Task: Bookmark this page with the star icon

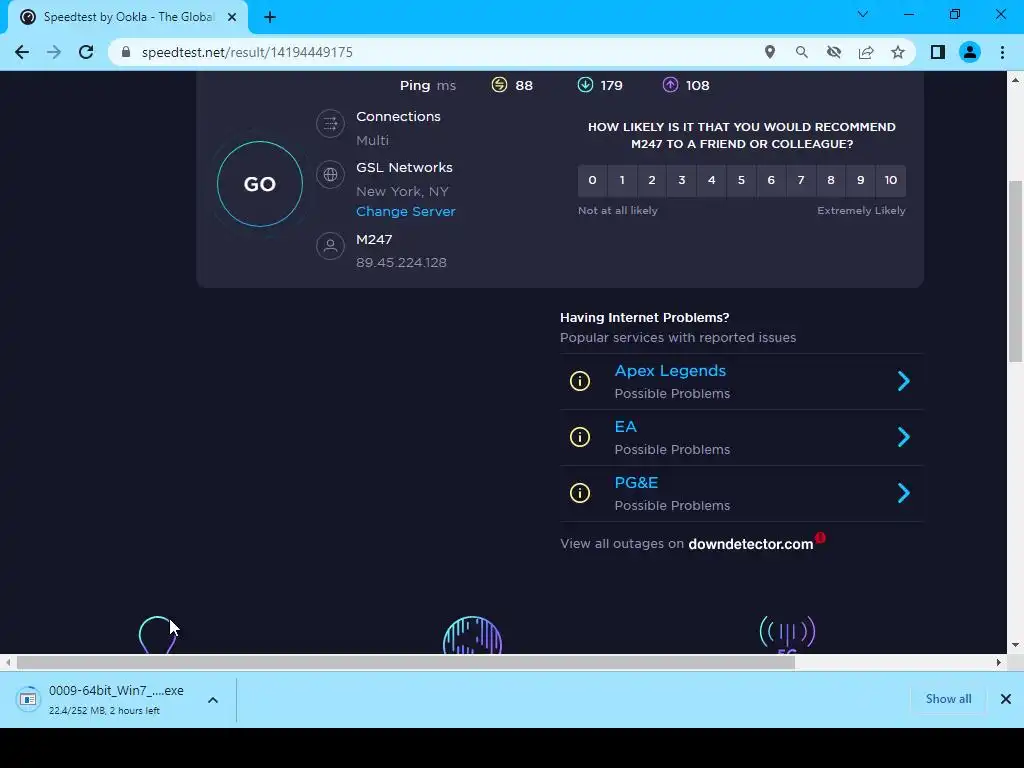Action: point(898,52)
